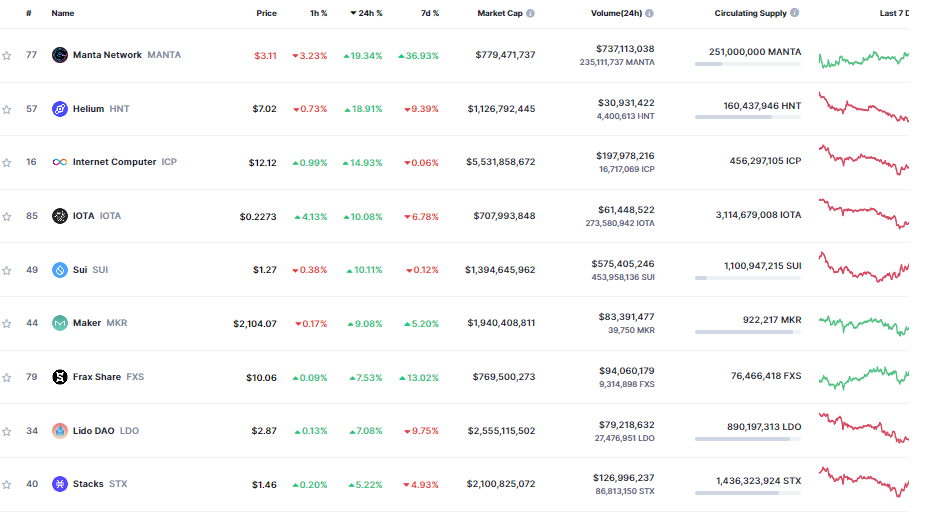Click Maker circulating supply progress bar
925x517 pixels.
[747, 332]
